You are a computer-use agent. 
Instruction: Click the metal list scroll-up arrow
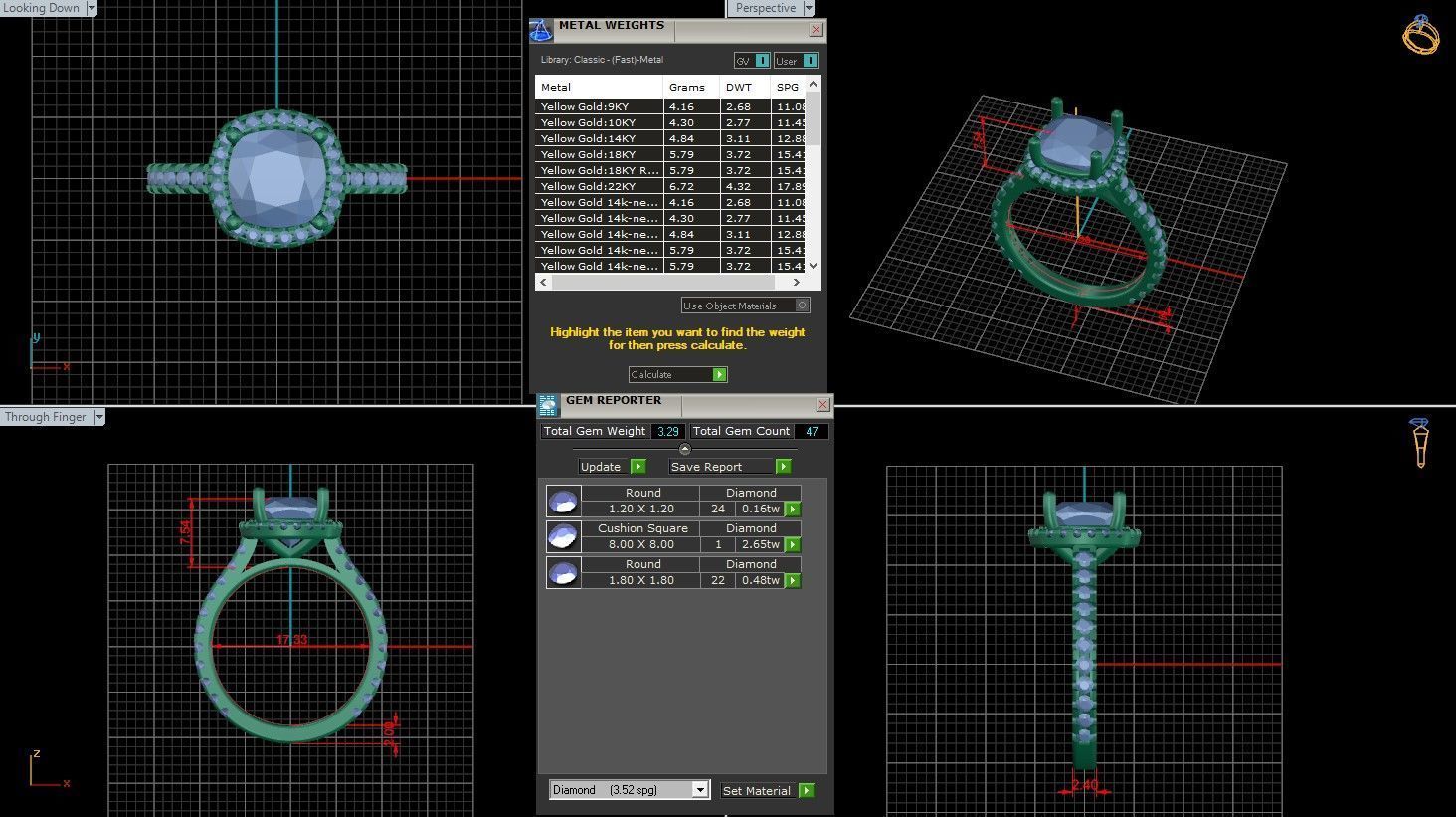814,85
